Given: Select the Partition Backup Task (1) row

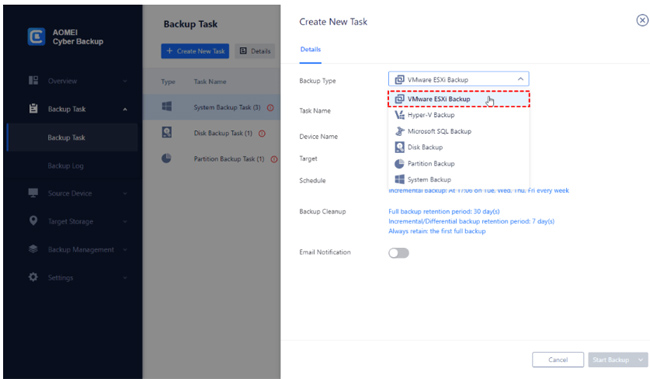Looking at the screenshot, I should pos(212,159).
